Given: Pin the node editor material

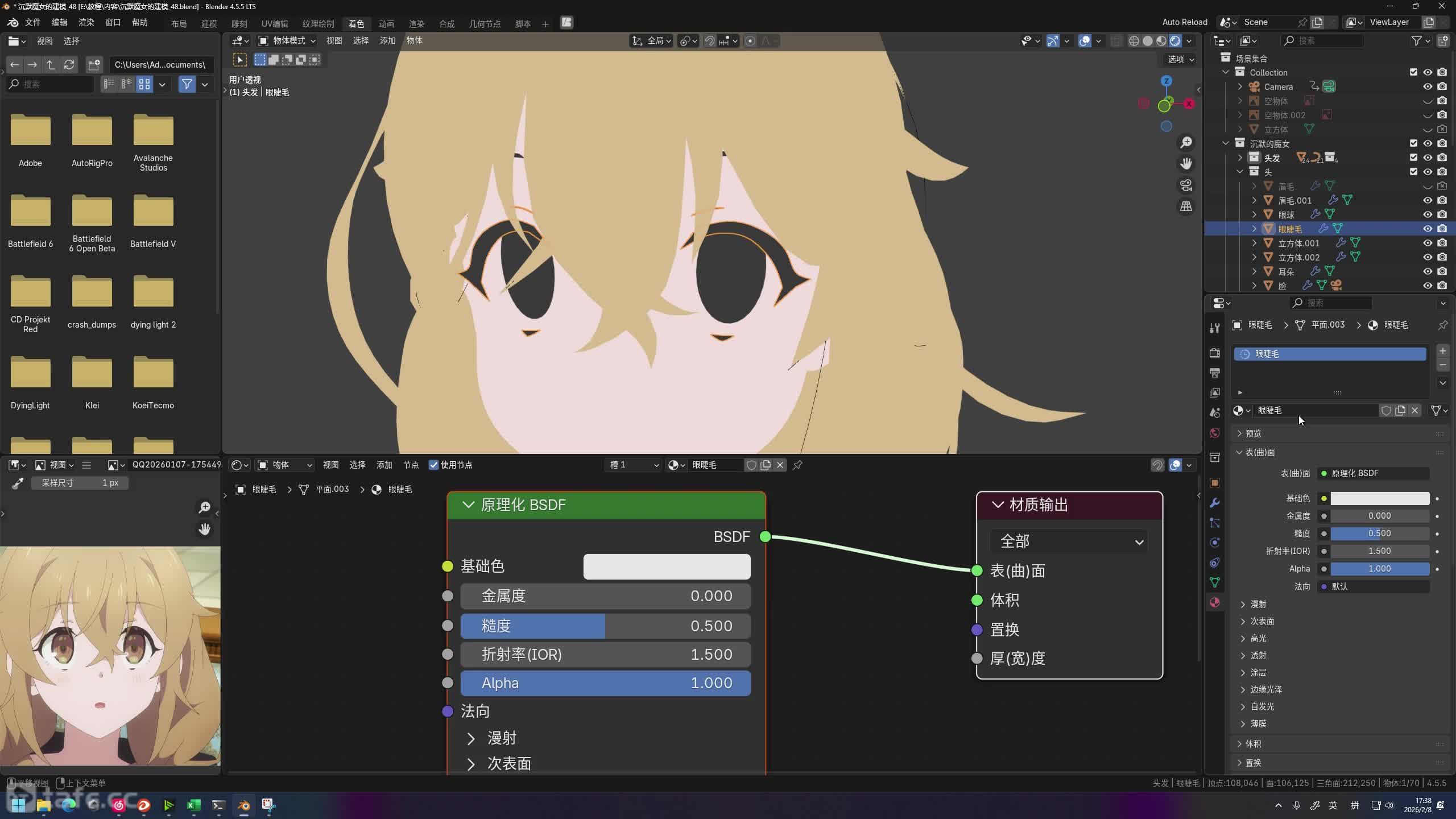Looking at the screenshot, I should [797, 465].
